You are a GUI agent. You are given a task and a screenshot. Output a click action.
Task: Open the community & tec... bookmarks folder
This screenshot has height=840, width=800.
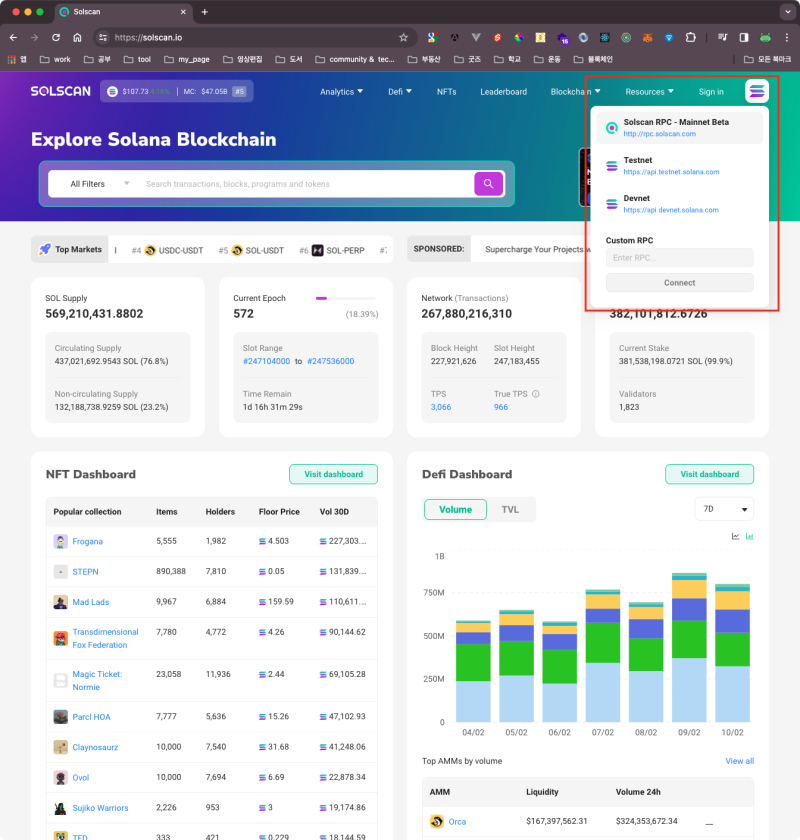[355, 59]
